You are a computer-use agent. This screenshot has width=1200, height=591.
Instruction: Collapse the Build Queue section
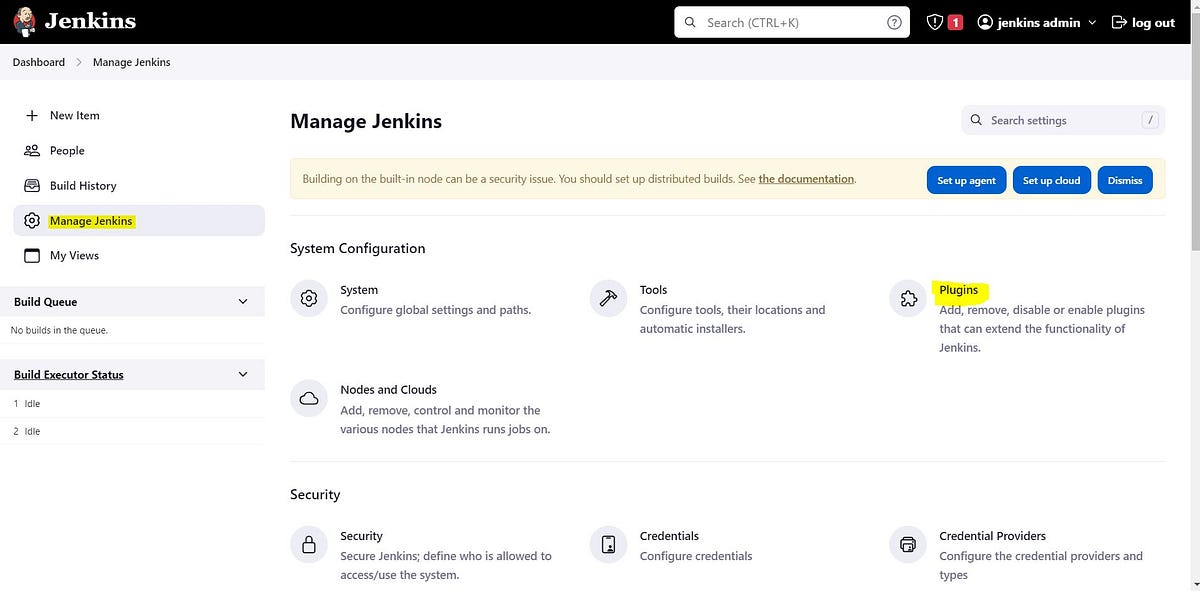coord(242,301)
